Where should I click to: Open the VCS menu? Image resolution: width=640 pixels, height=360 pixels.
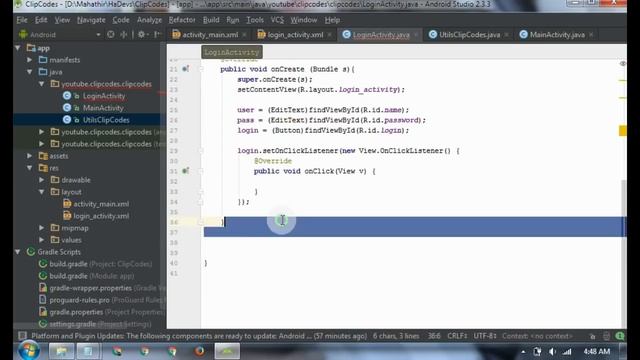click(x=277, y=20)
